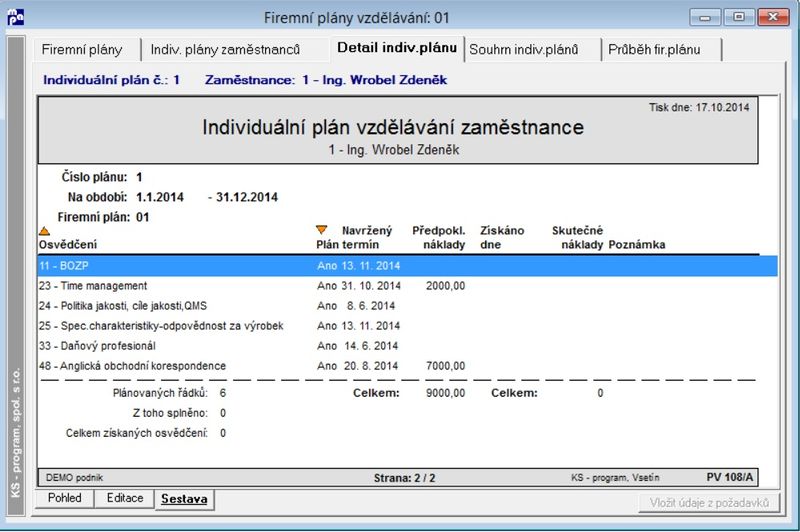
Task: Click the date 14. 6. 2014
Action: point(371,346)
